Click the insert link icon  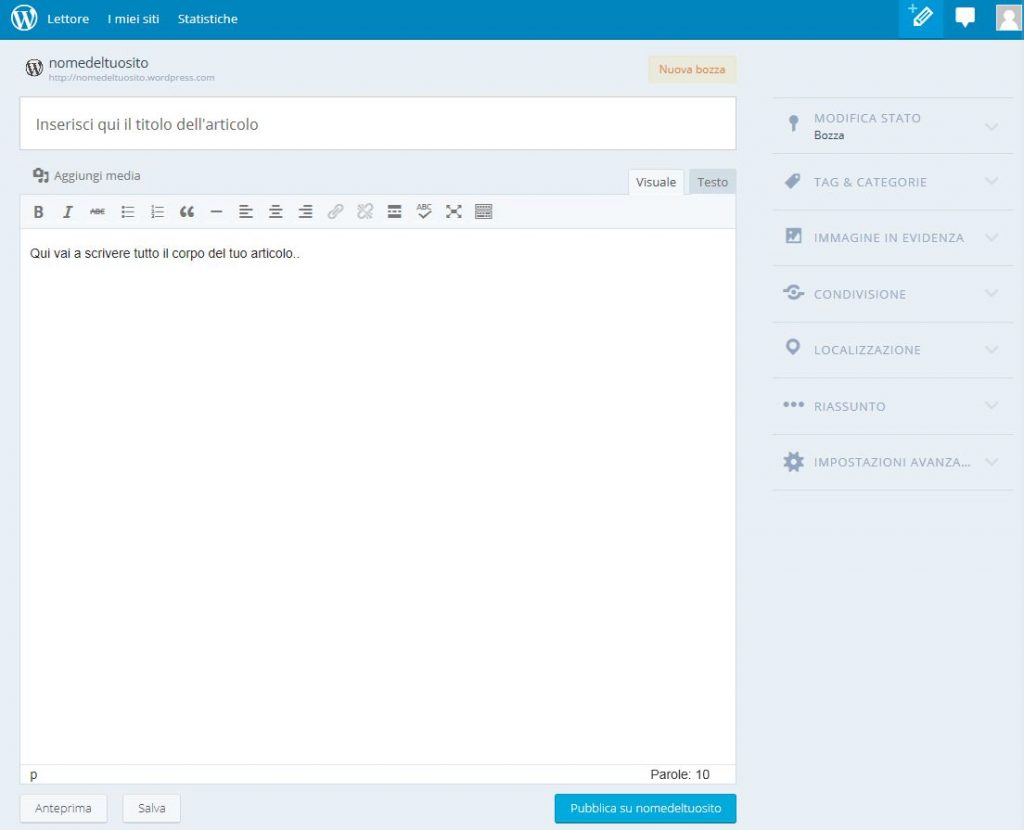tap(335, 212)
